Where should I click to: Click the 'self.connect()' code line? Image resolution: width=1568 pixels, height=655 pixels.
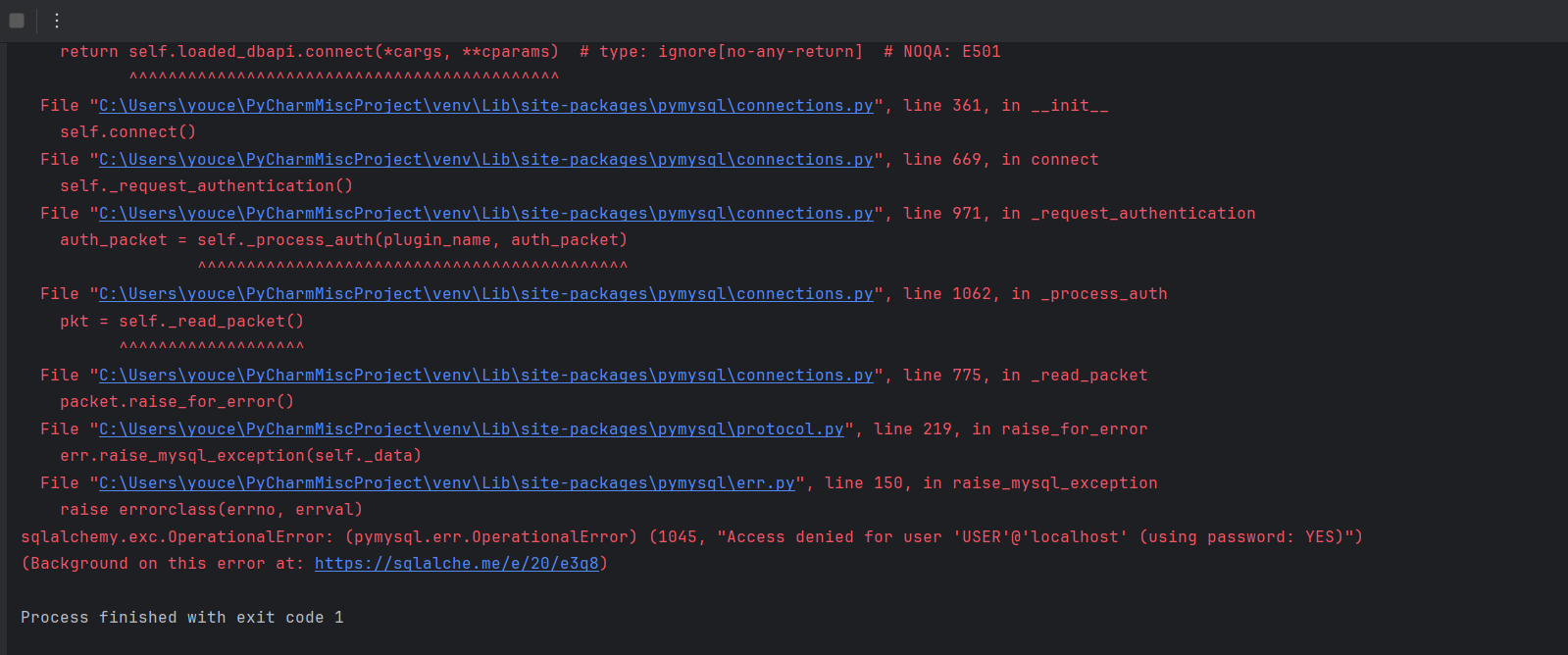(127, 132)
